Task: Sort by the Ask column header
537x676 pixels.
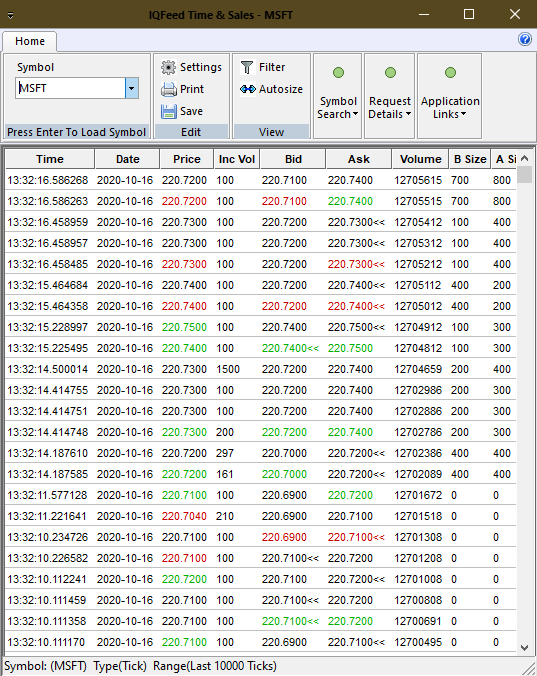Action: [x=359, y=159]
